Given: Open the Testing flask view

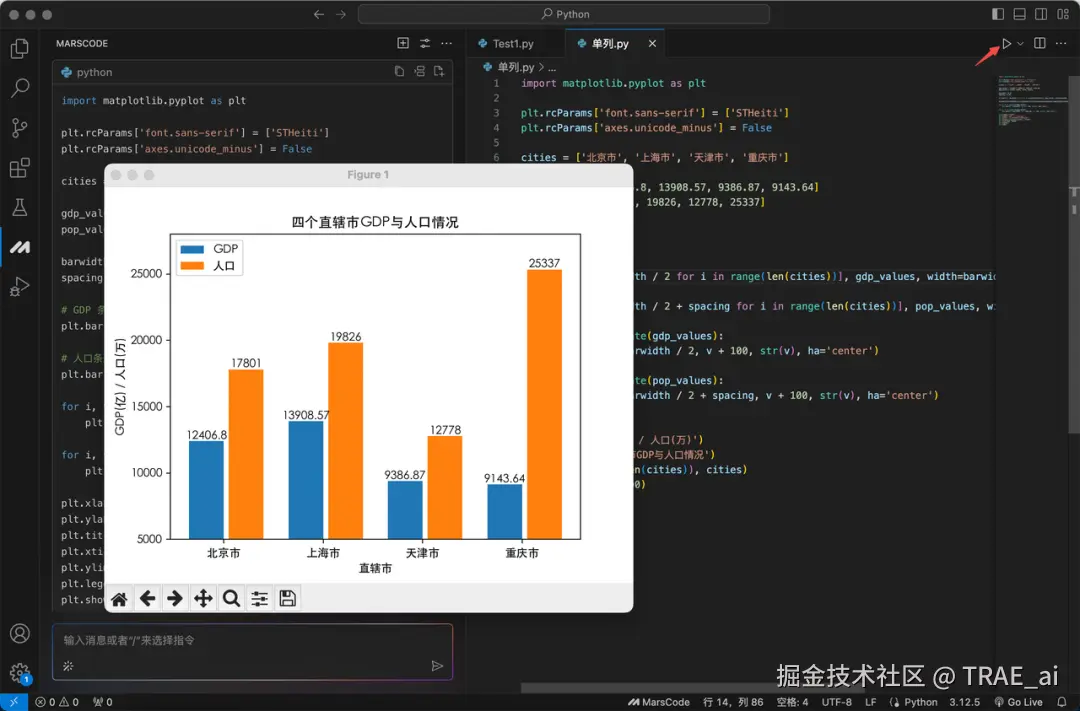Looking at the screenshot, I should point(20,207).
